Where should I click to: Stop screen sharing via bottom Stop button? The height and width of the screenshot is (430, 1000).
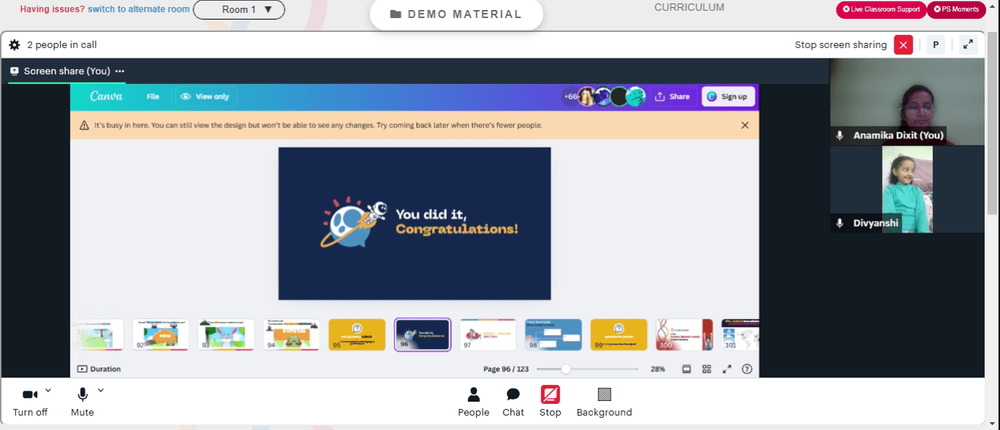(x=550, y=402)
